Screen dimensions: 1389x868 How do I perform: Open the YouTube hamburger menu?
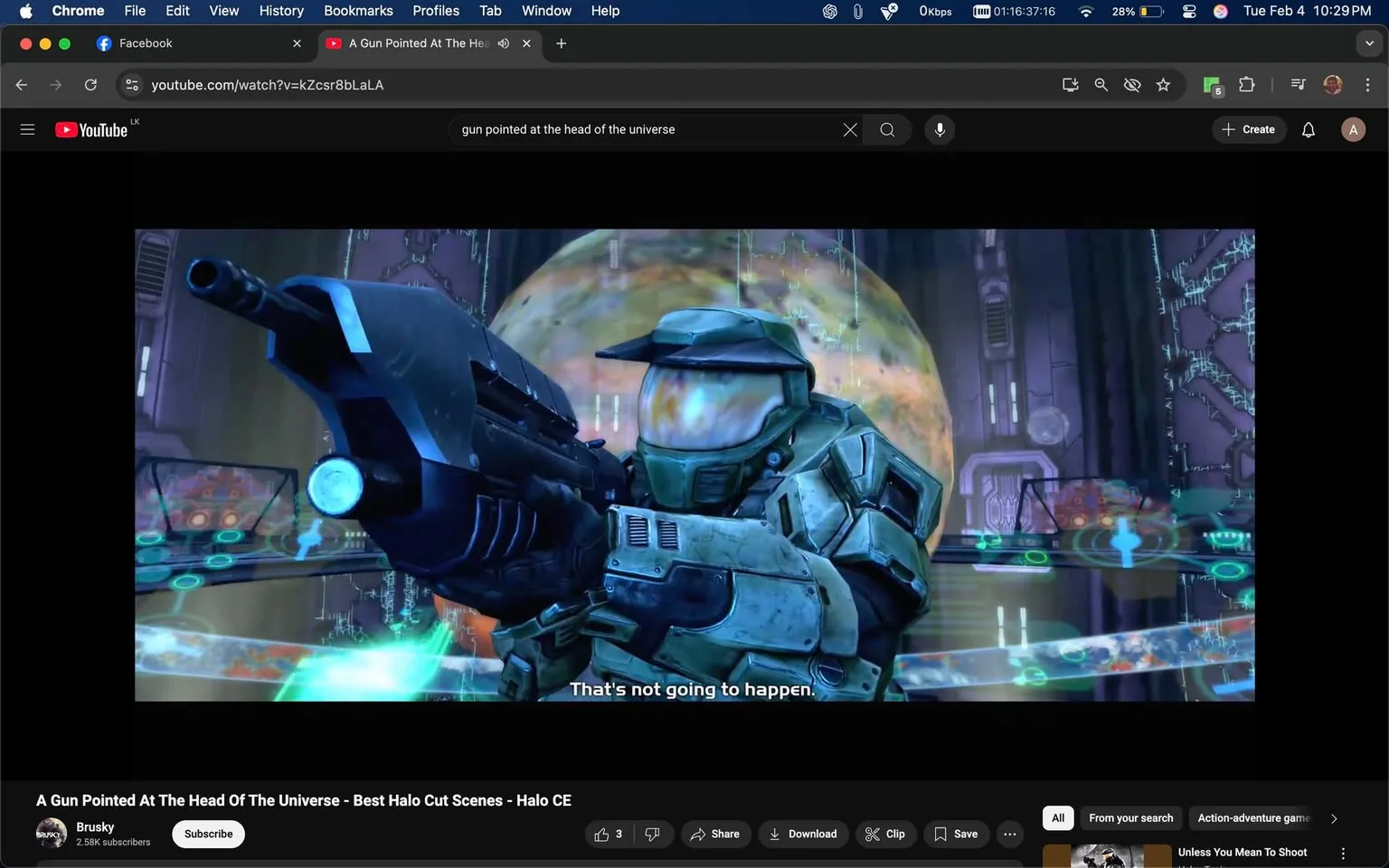click(27, 128)
